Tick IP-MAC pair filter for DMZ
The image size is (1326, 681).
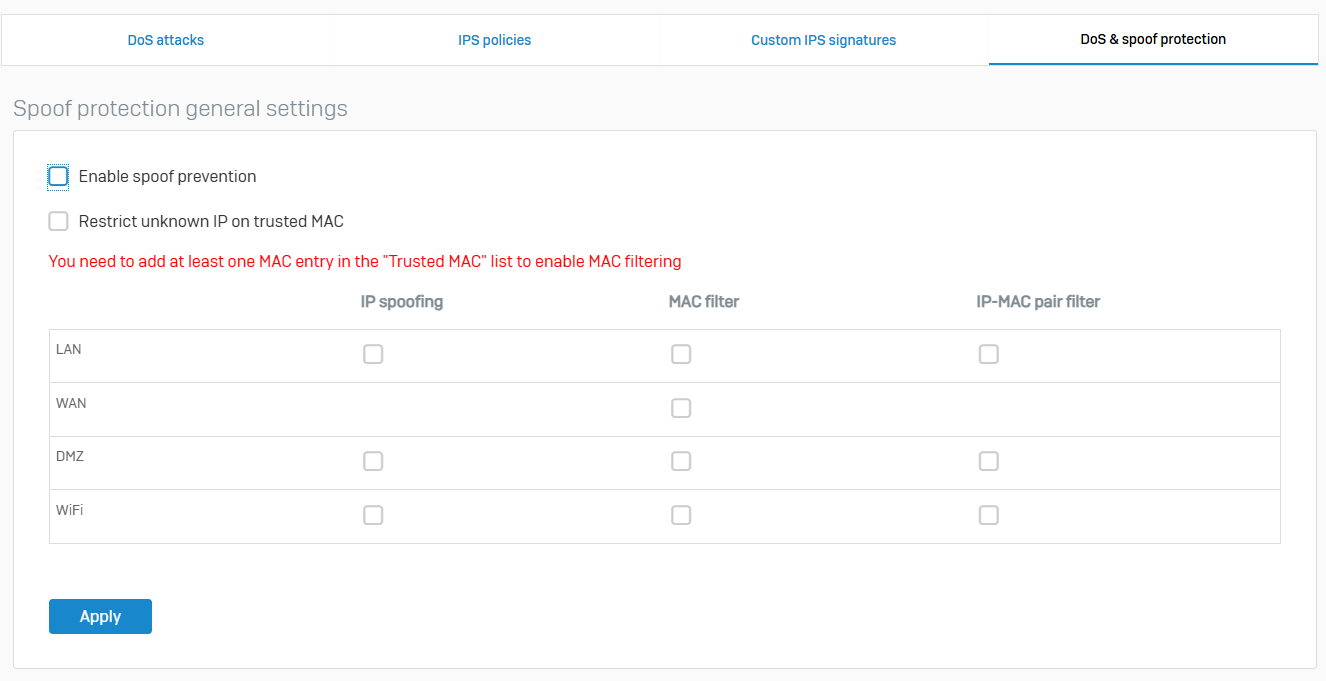tap(989, 461)
